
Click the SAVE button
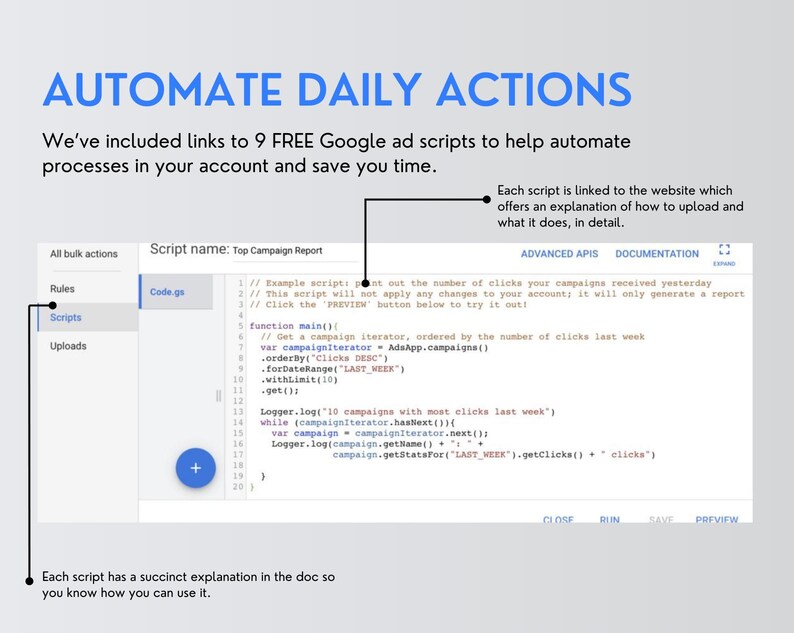pyautogui.click(x=661, y=519)
